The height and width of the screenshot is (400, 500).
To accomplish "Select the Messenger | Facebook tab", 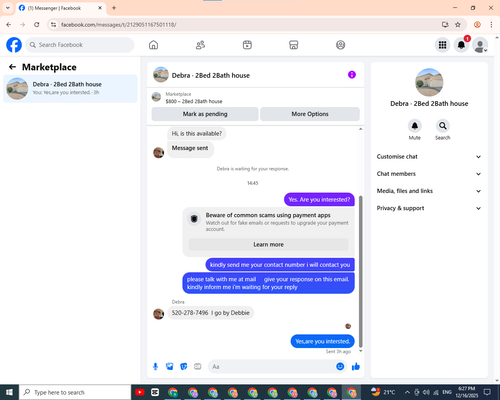I will click(61, 8).
